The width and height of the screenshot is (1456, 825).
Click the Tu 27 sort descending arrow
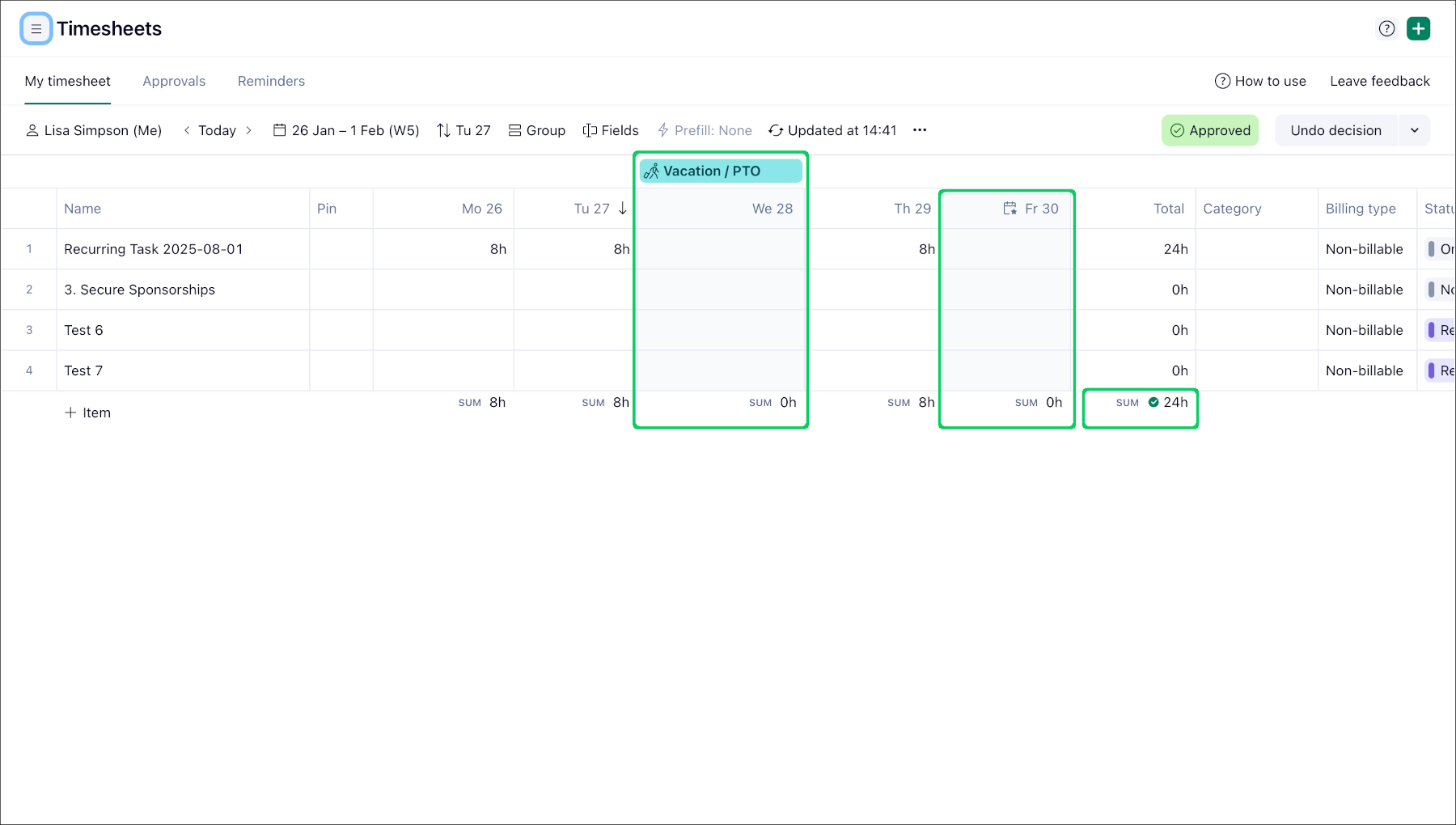[x=623, y=209]
